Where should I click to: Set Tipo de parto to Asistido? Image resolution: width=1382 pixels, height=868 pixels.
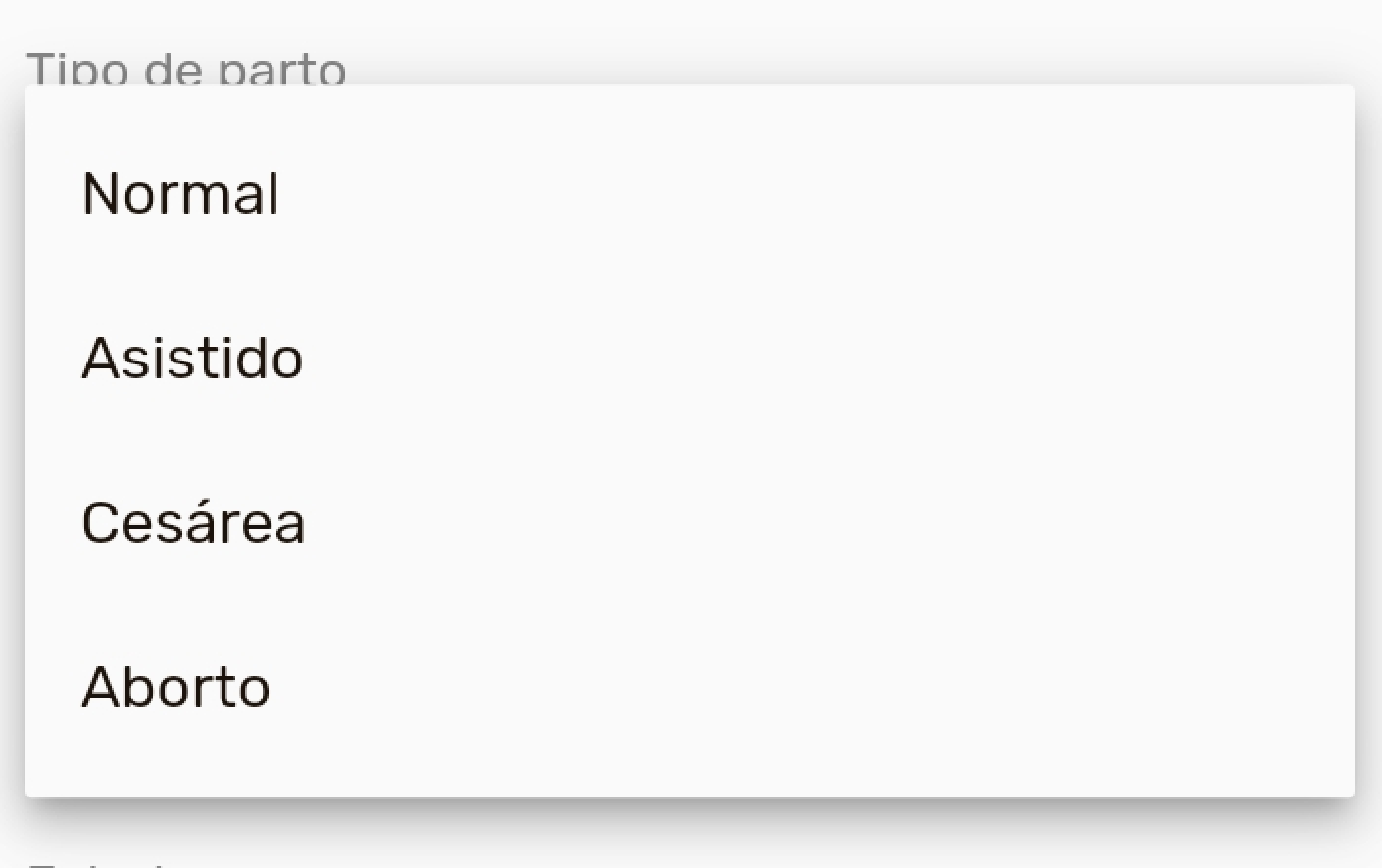point(192,358)
